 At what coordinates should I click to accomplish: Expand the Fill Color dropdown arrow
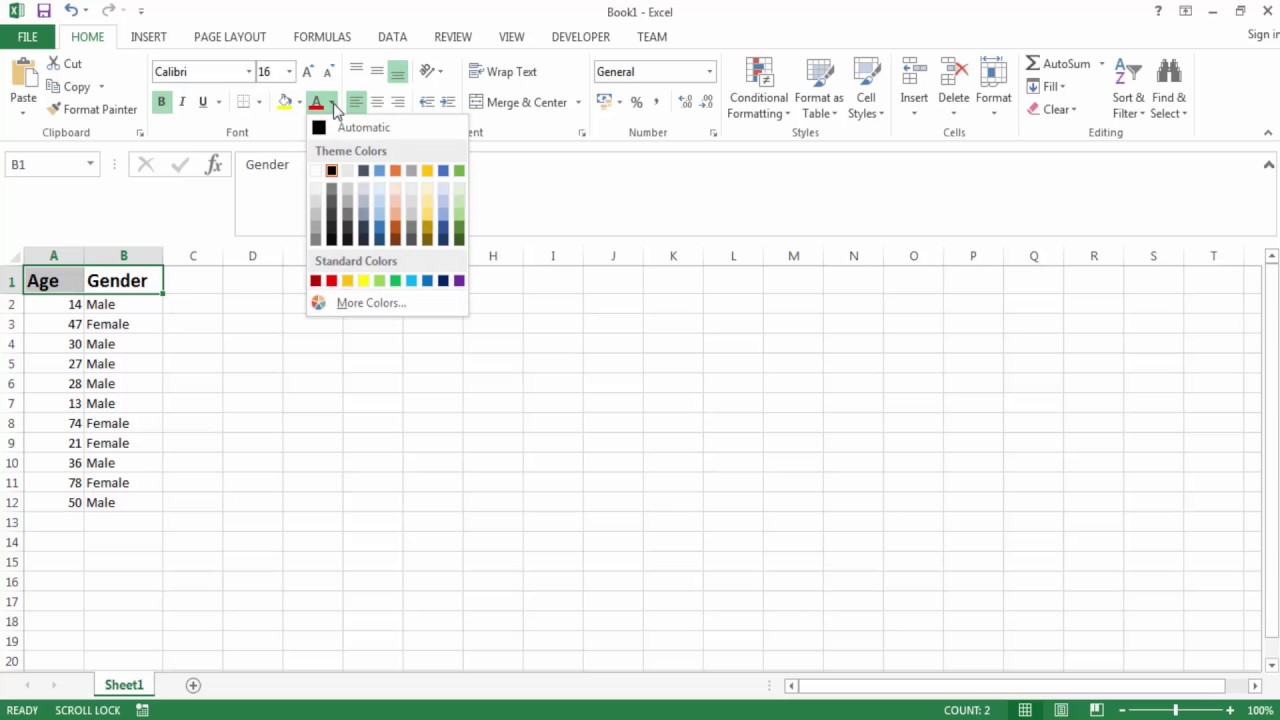(299, 102)
